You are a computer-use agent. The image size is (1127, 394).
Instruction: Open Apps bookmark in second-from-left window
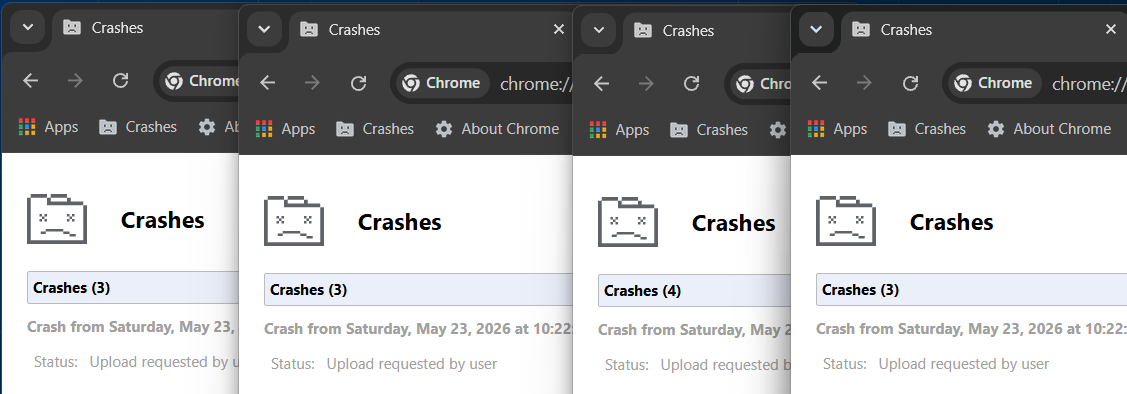tap(285, 129)
